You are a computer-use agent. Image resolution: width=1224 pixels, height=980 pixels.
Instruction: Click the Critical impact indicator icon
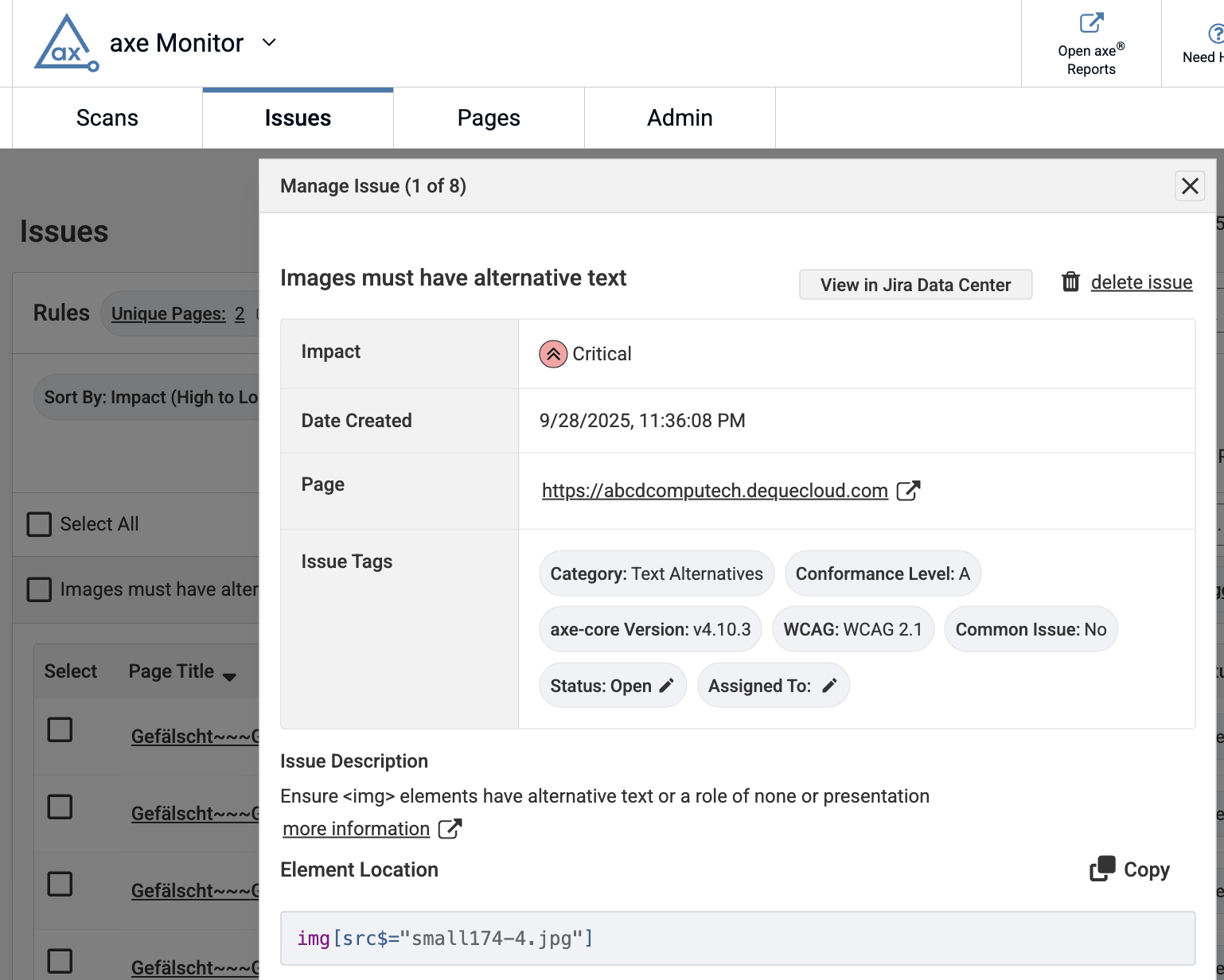[x=553, y=353]
